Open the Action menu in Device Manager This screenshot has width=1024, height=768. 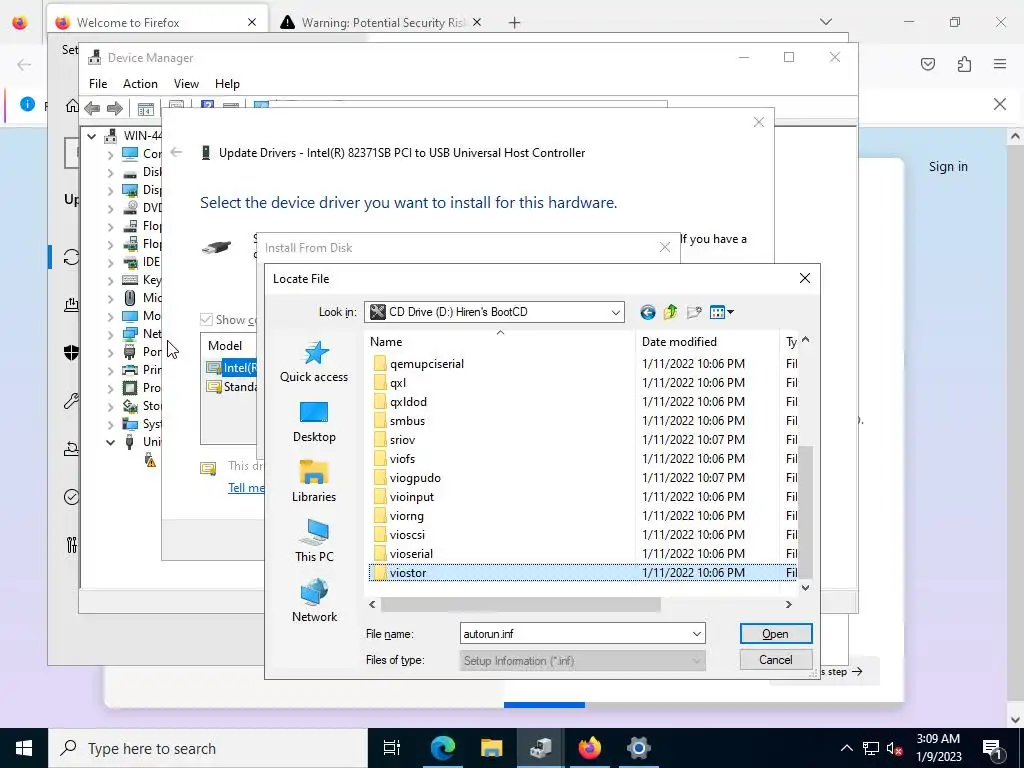click(x=140, y=84)
